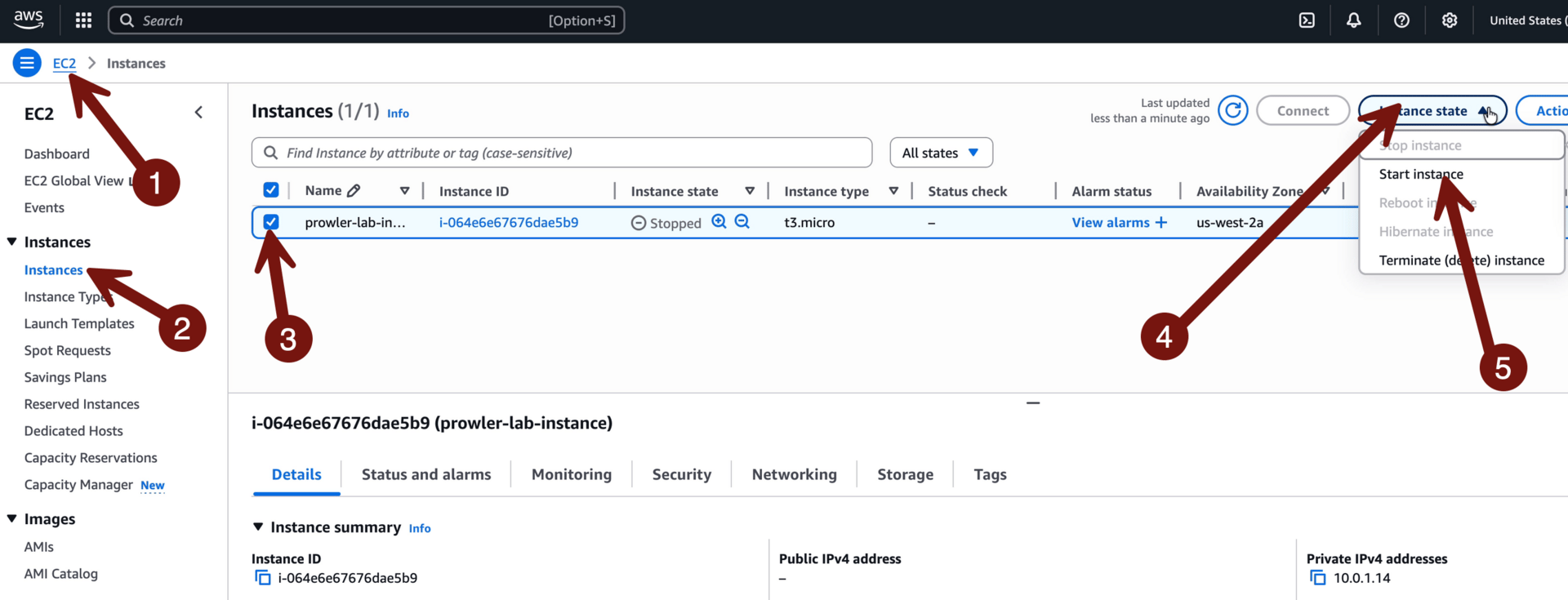Switch to the Security tab
The width and height of the screenshot is (1568, 600).
pyautogui.click(x=681, y=474)
